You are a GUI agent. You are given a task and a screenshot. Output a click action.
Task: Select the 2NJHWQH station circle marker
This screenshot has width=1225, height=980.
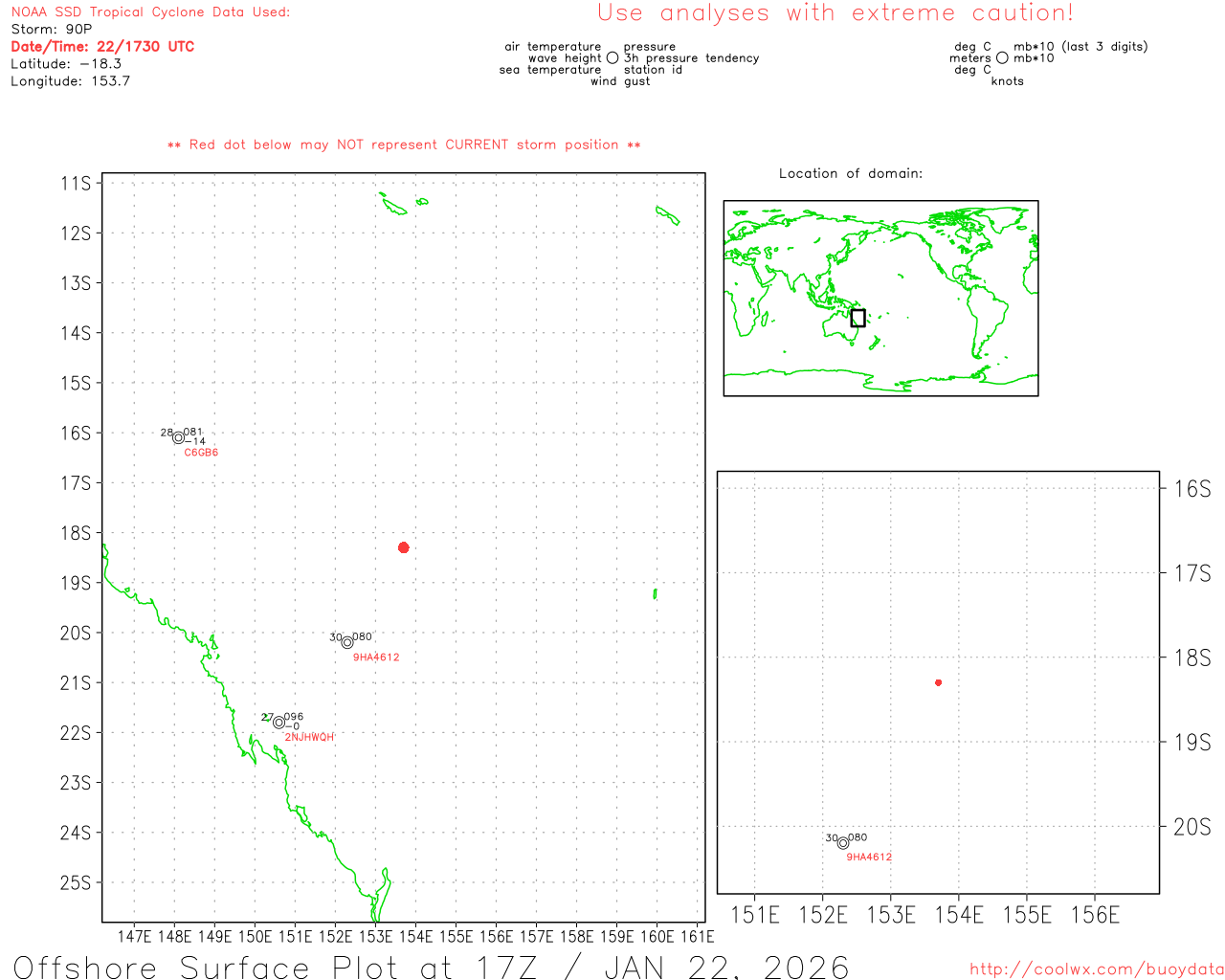click(278, 723)
